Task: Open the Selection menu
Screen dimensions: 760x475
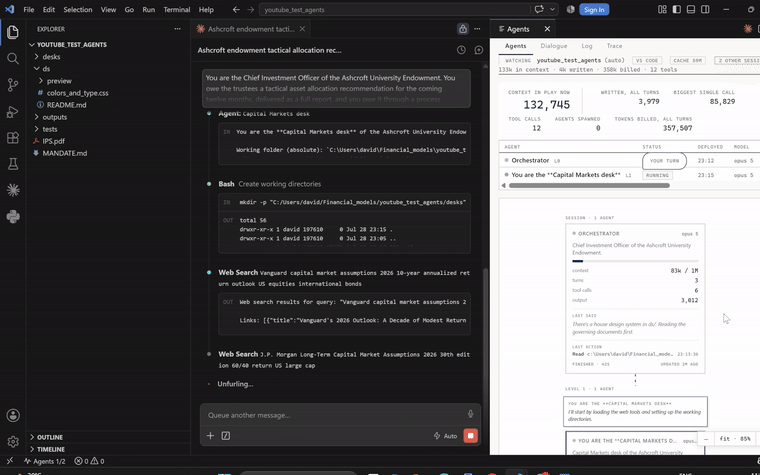Action: pos(78,9)
